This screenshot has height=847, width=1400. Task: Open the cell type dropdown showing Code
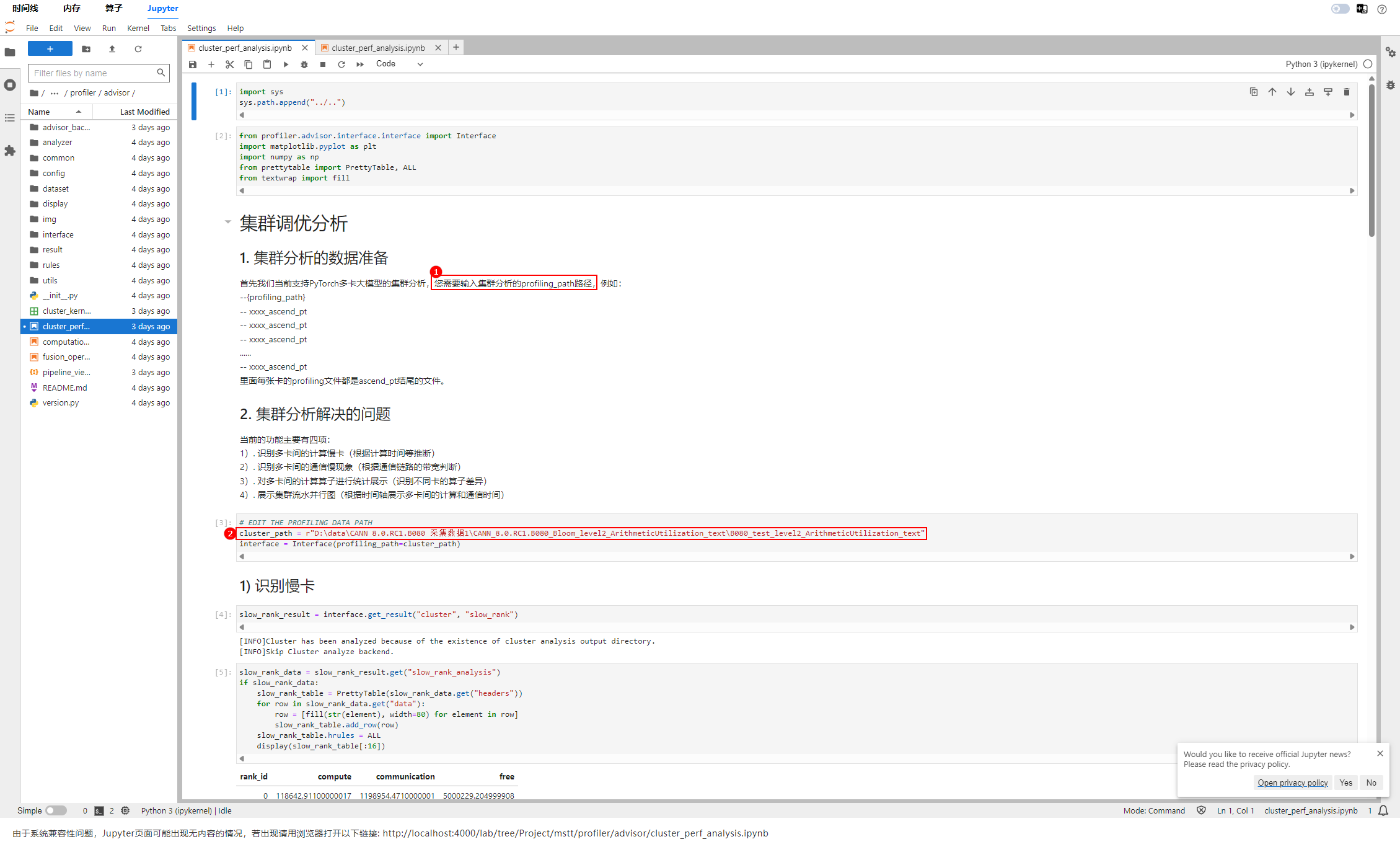pos(399,64)
